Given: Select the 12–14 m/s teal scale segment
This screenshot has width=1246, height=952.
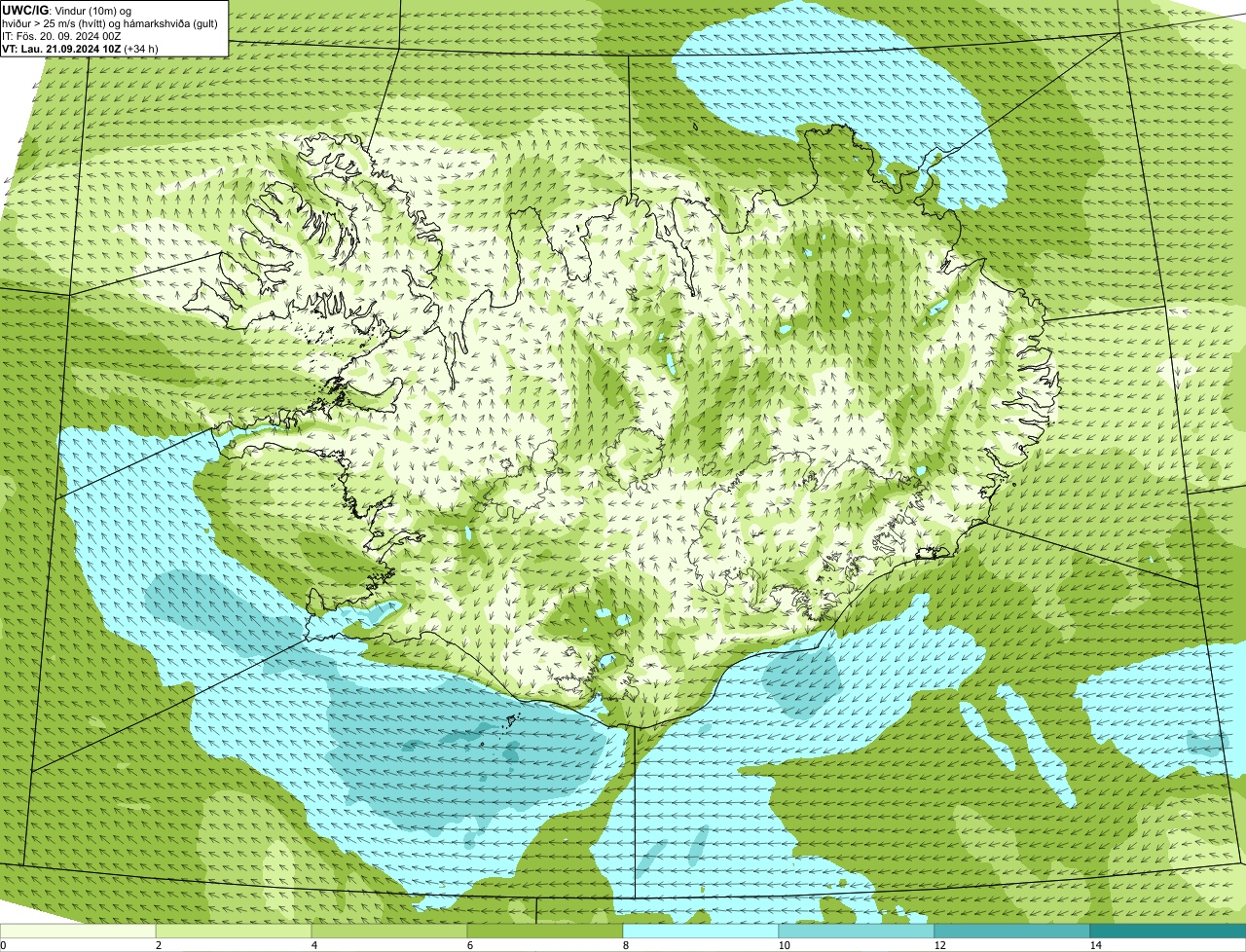Looking at the screenshot, I should (x=1012, y=932).
